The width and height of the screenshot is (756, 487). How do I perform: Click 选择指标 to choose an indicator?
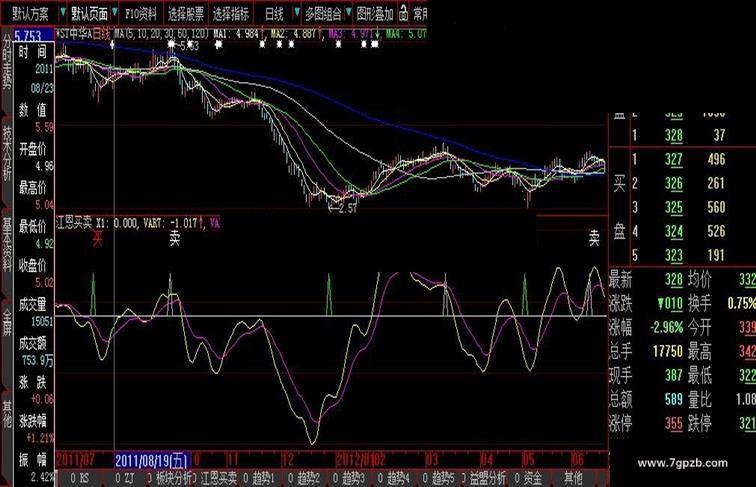[x=231, y=14]
